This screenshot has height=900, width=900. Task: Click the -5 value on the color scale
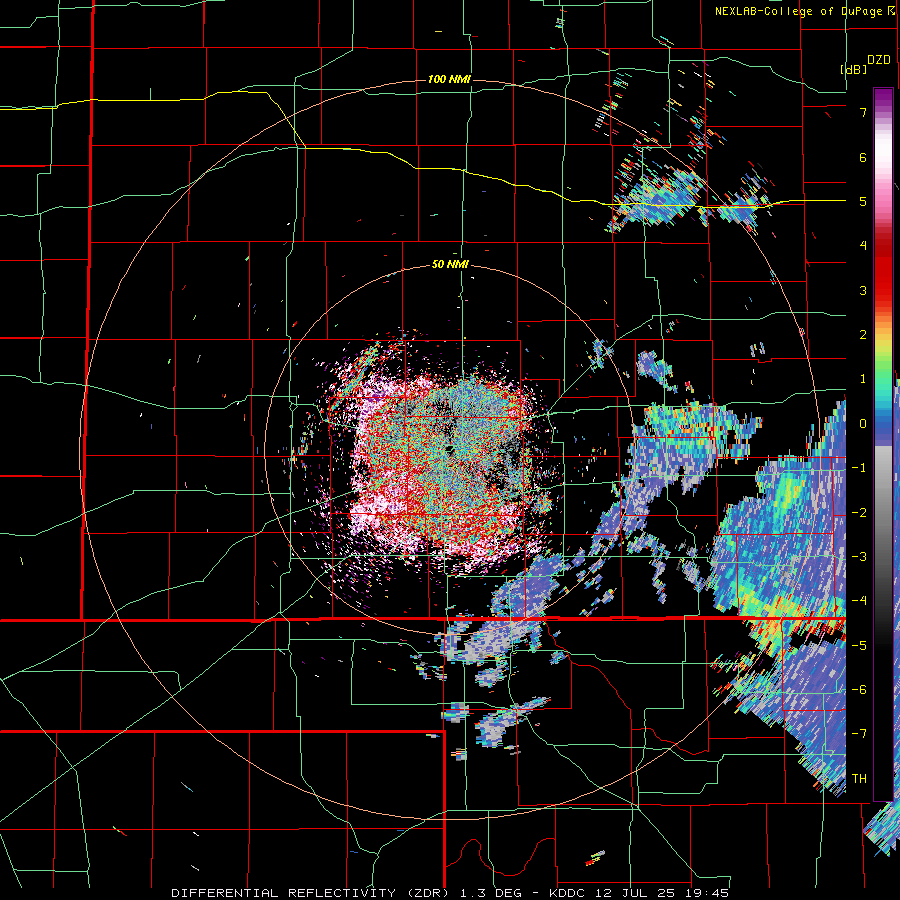click(x=859, y=646)
